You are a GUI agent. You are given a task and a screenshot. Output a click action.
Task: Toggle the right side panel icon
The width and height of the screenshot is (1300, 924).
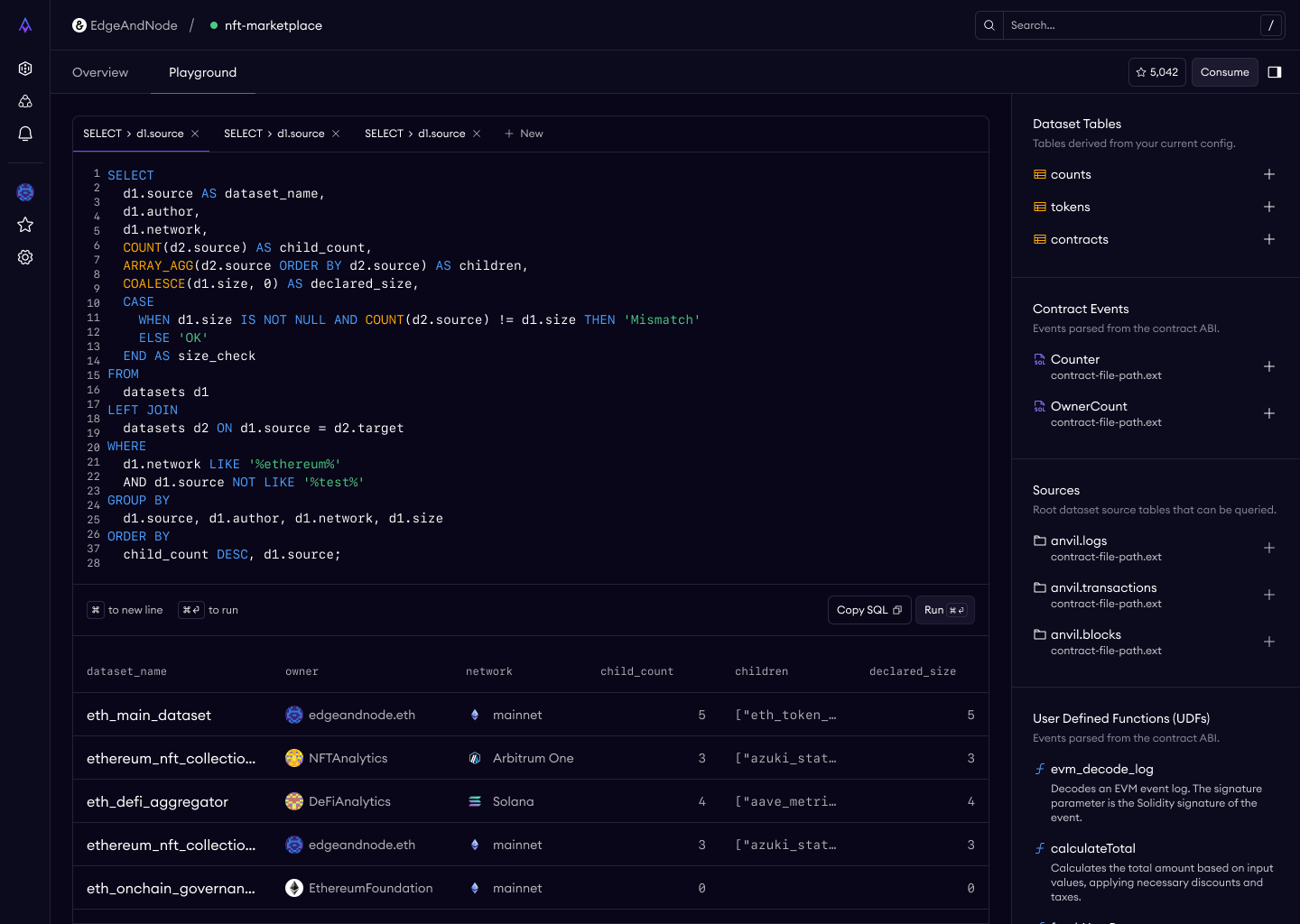[x=1275, y=72]
